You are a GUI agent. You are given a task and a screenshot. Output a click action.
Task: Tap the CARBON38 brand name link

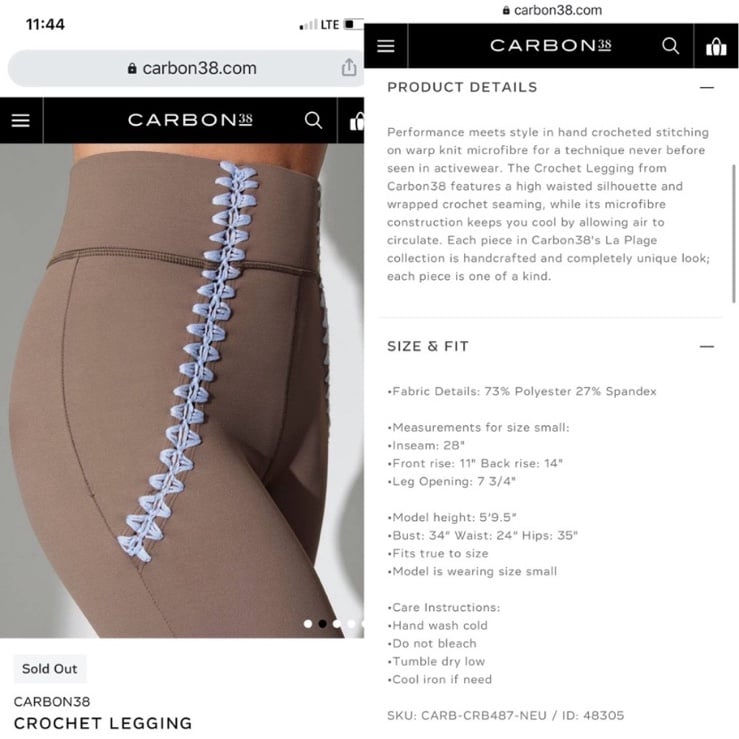pyautogui.click(x=52, y=702)
